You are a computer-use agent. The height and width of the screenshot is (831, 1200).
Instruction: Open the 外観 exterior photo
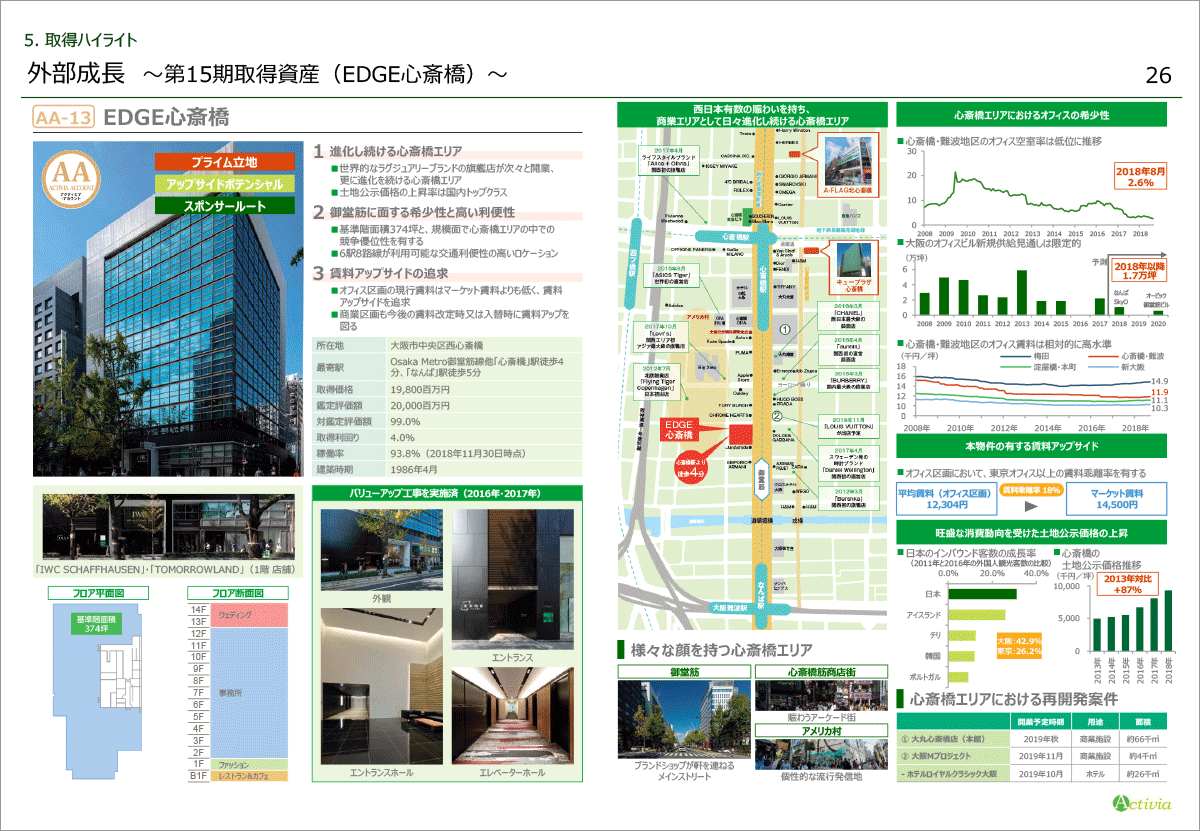(x=381, y=552)
